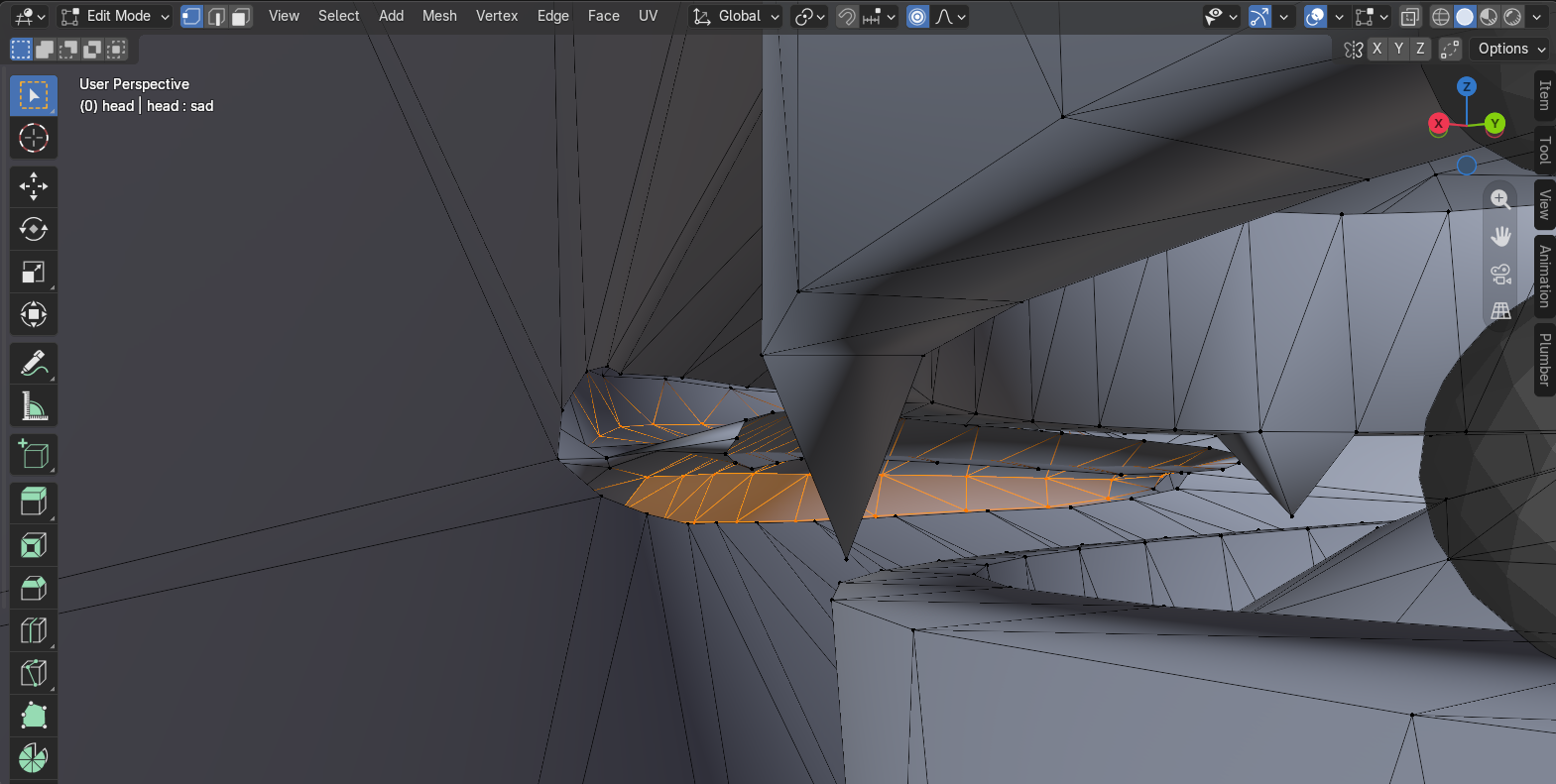The image size is (1556, 784).
Task: Set selection mode to invert
Action: 92,49
